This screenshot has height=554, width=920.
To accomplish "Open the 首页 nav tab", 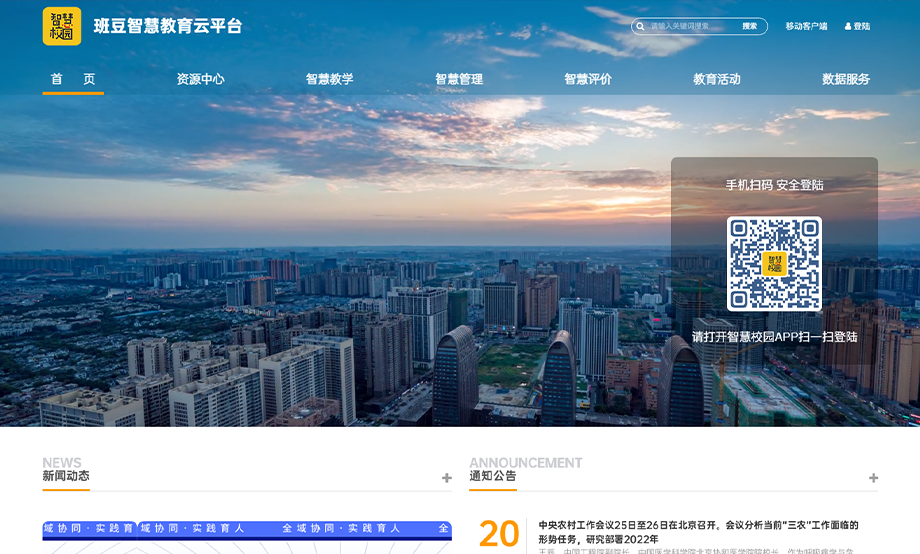I will pyautogui.click(x=73, y=79).
